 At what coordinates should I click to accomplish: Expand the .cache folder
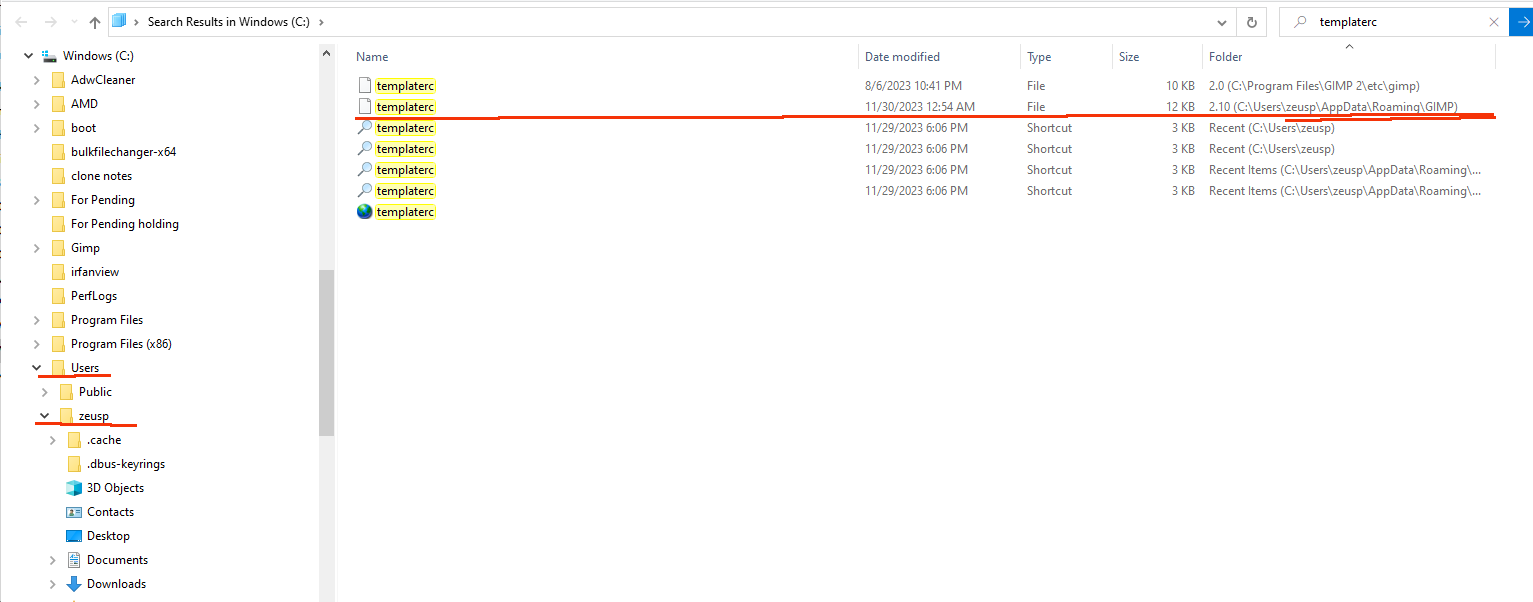pyautogui.click(x=53, y=440)
